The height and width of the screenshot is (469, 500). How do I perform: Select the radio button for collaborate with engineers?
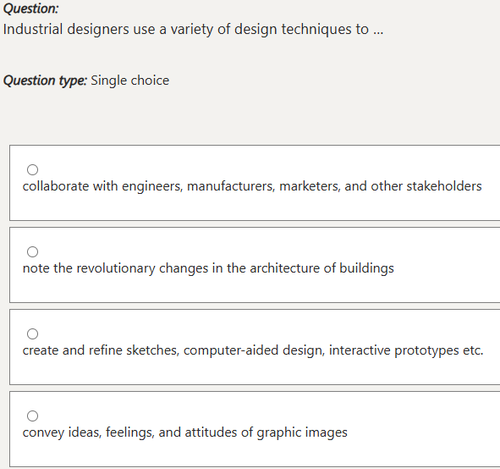[x=32, y=170]
